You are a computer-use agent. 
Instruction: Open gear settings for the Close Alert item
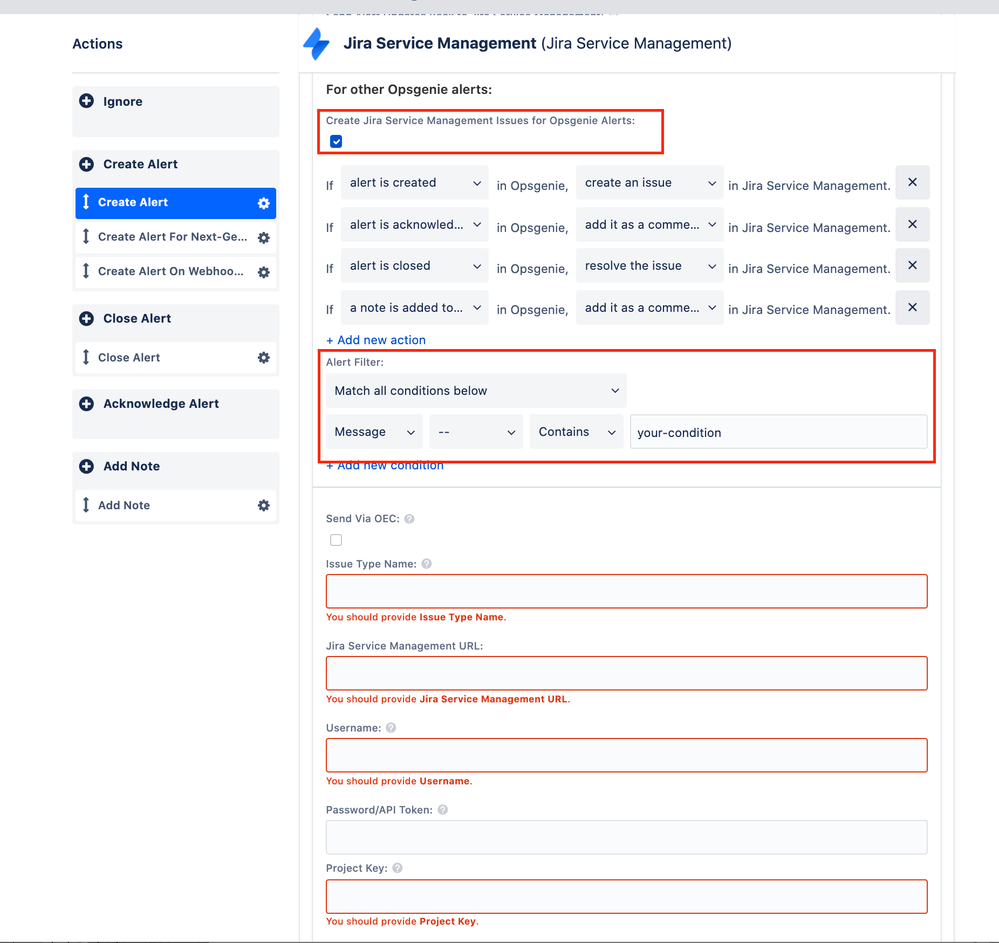[x=264, y=357]
